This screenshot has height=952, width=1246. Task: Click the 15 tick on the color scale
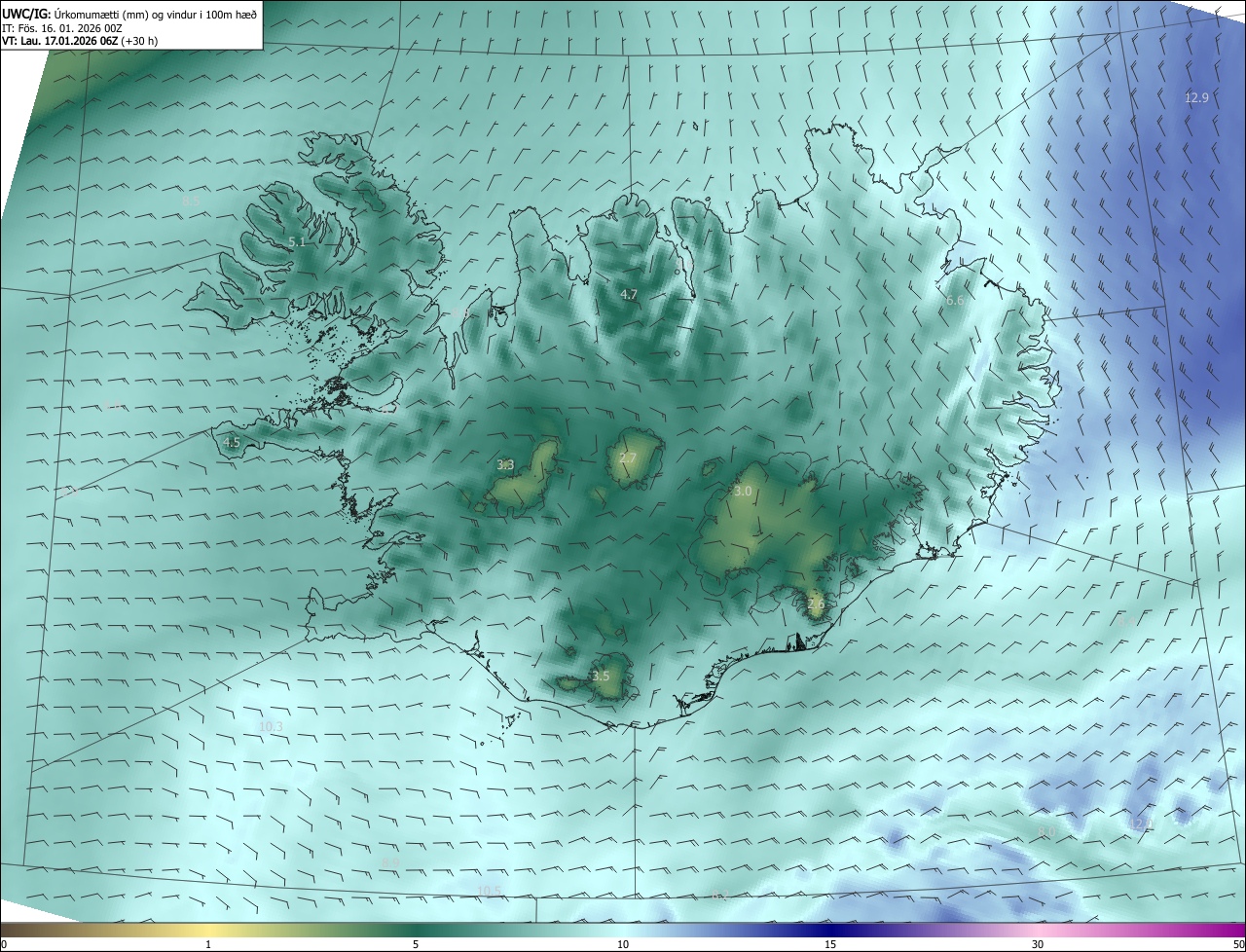tap(830, 944)
